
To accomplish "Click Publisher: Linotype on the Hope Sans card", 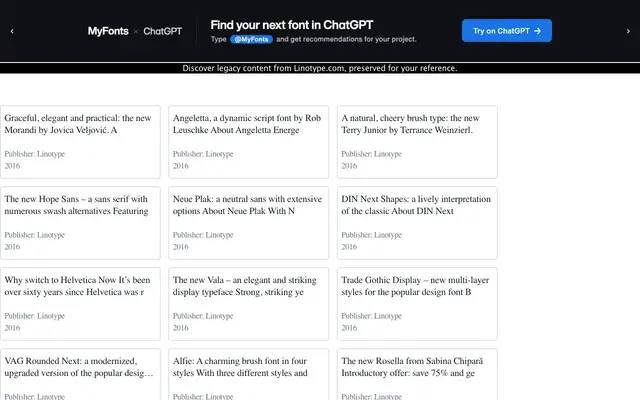I will pyautogui.click(x=35, y=235).
